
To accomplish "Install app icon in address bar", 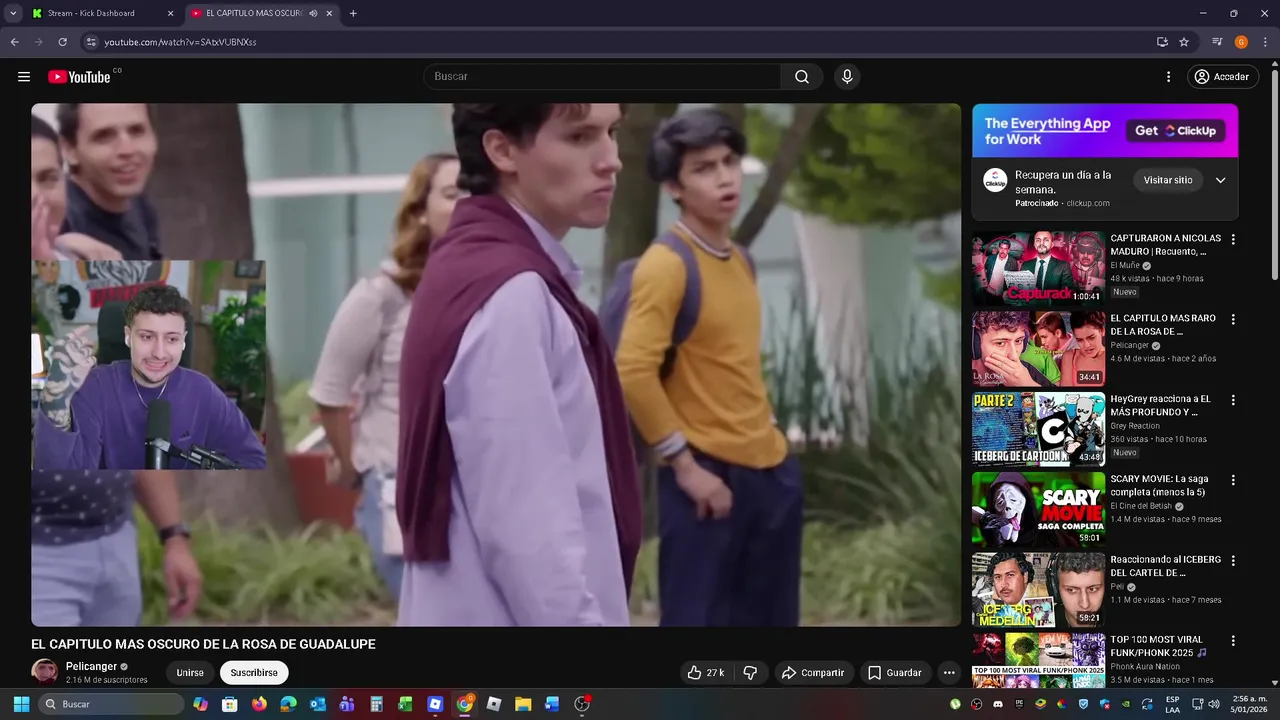I will click(1162, 42).
